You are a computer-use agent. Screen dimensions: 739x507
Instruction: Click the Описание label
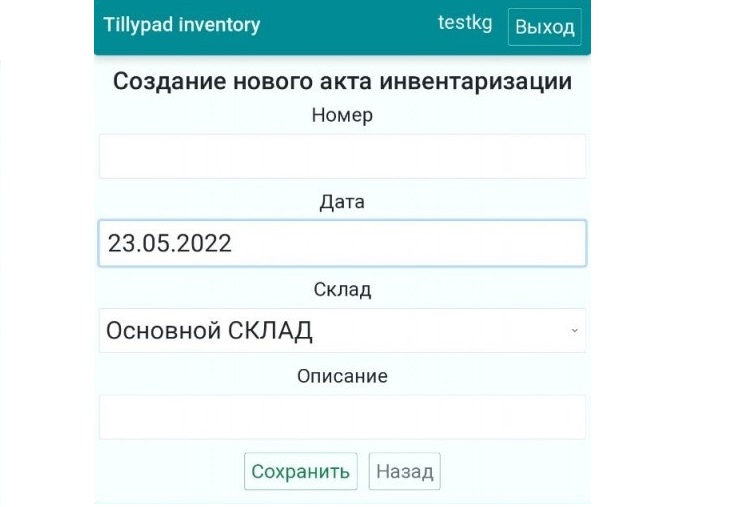coord(342,376)
